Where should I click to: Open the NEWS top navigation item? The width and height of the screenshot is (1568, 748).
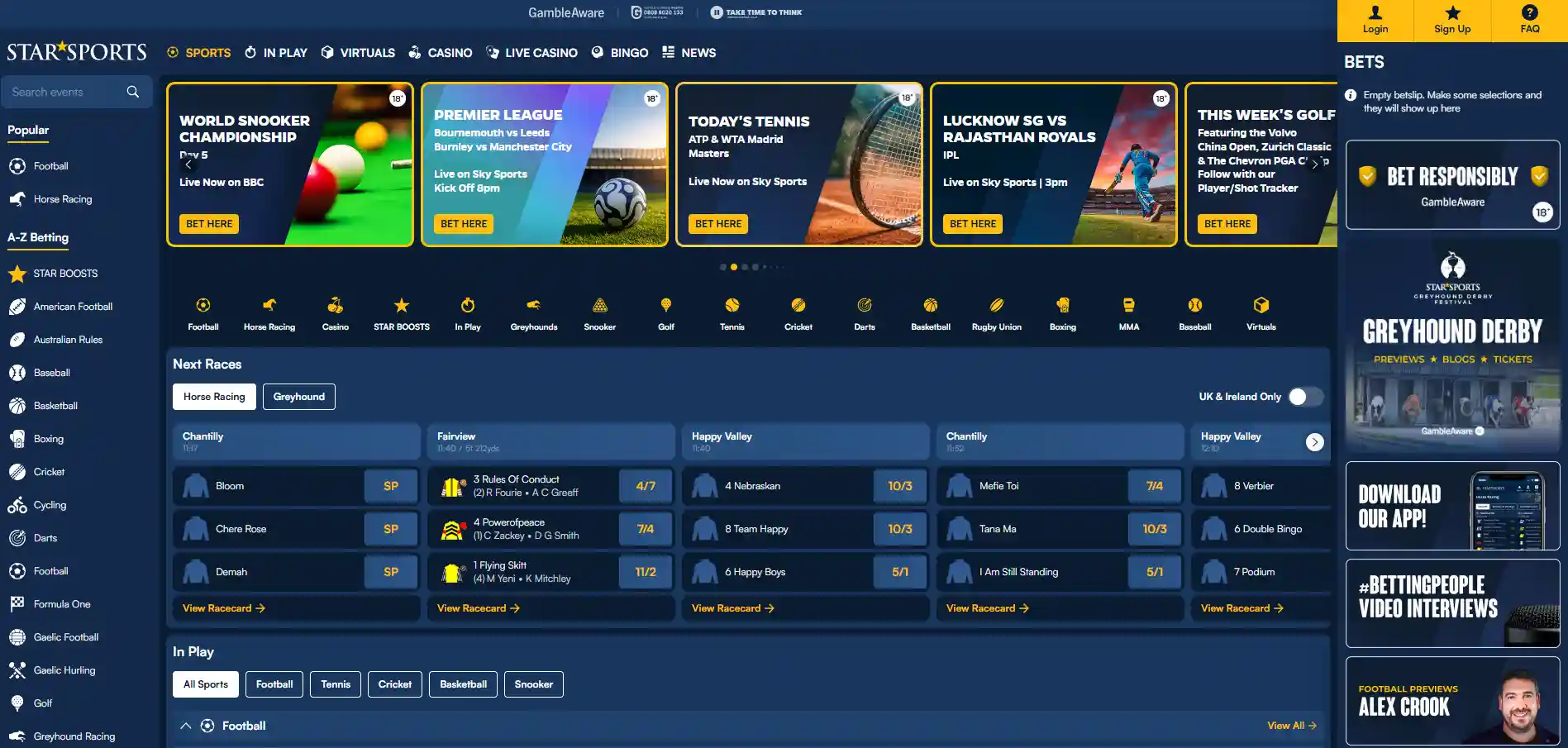689,53
